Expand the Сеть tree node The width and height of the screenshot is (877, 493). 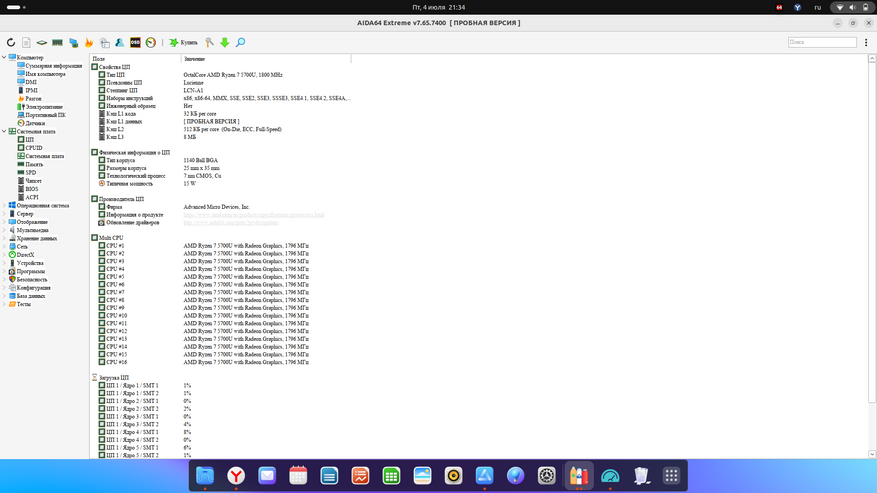tap(4, 246)
